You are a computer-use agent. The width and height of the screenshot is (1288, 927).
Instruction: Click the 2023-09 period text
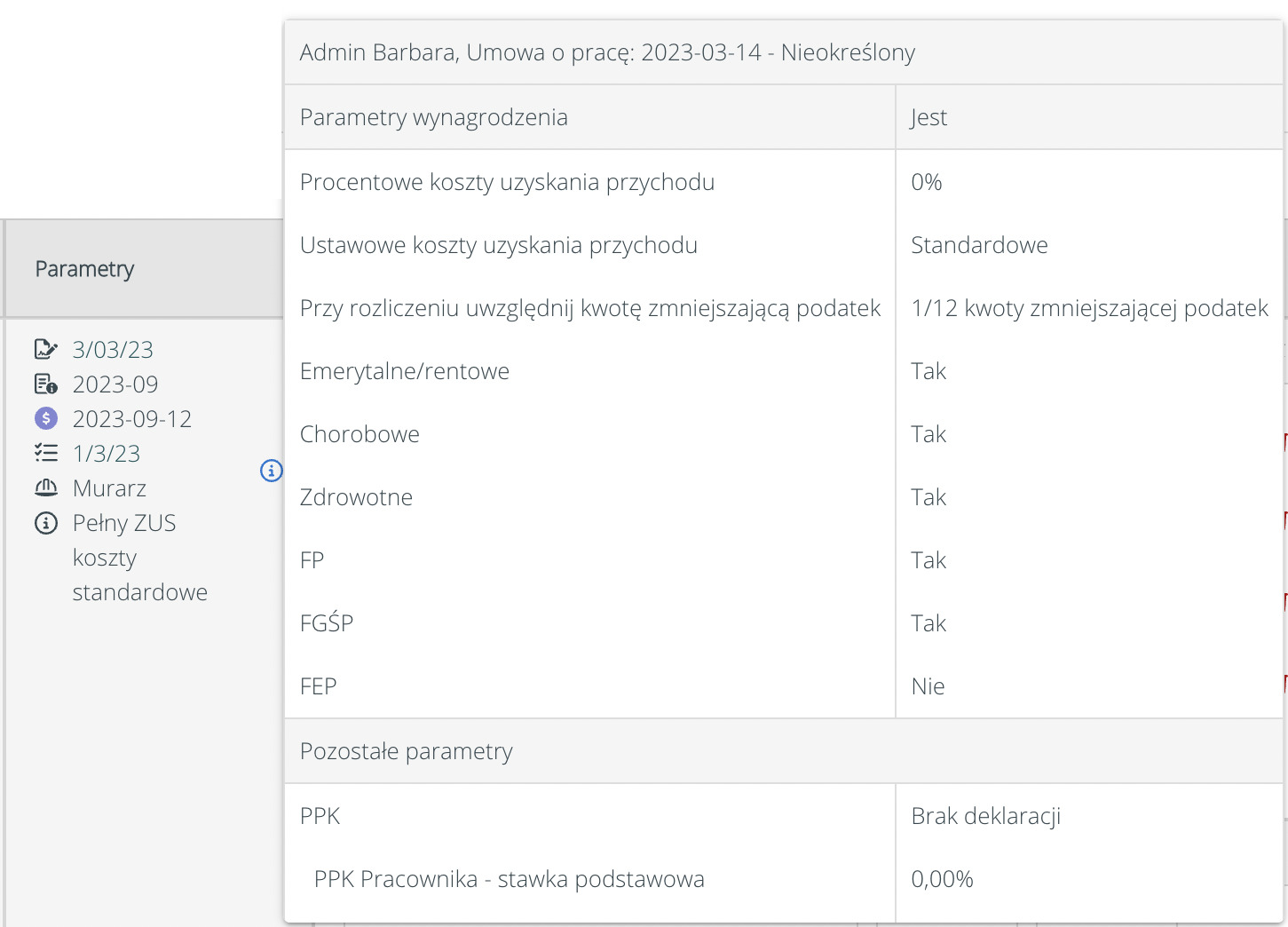pyautogui.click(x=115, y=384)
